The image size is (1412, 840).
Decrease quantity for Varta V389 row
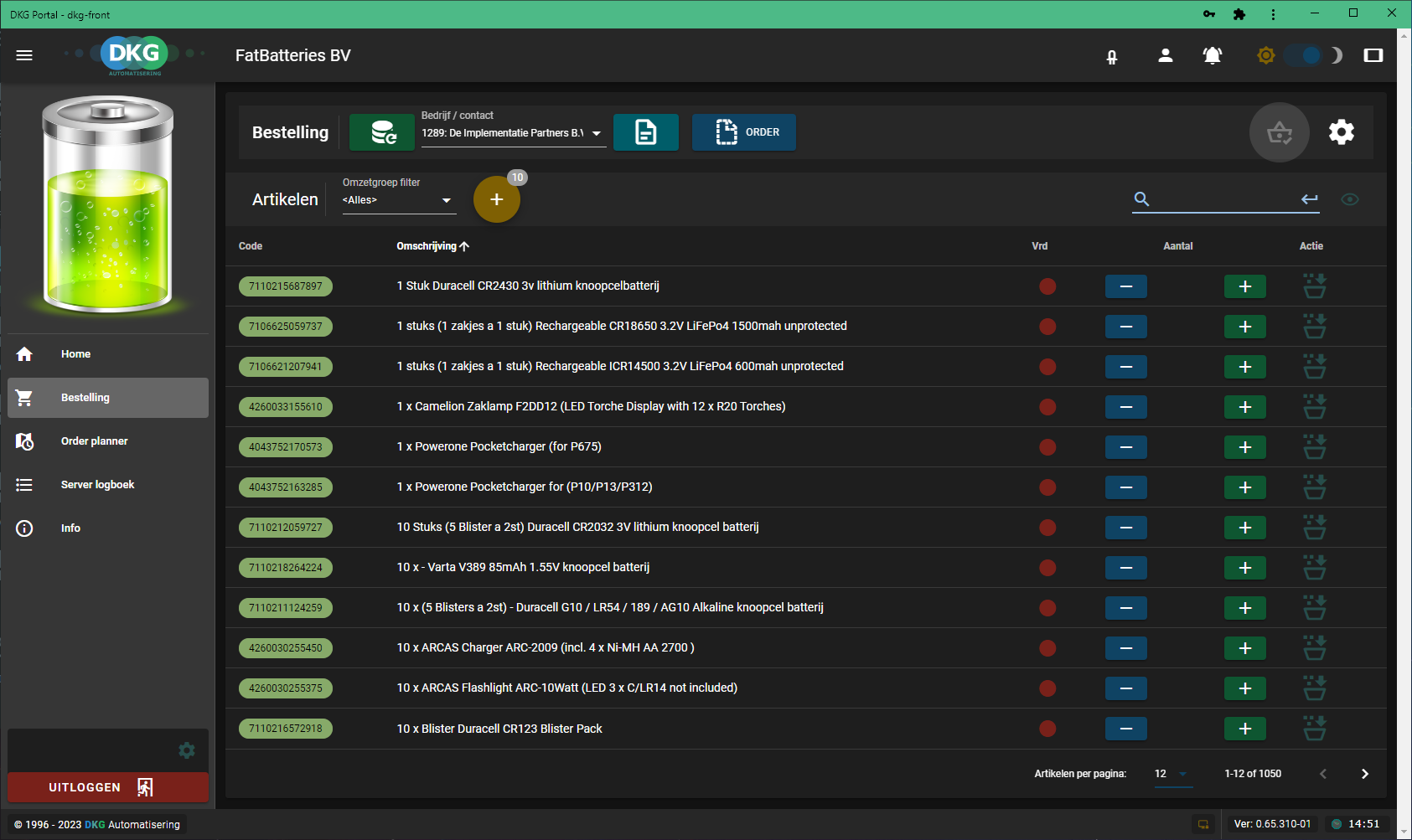(x=1126, y=568)
